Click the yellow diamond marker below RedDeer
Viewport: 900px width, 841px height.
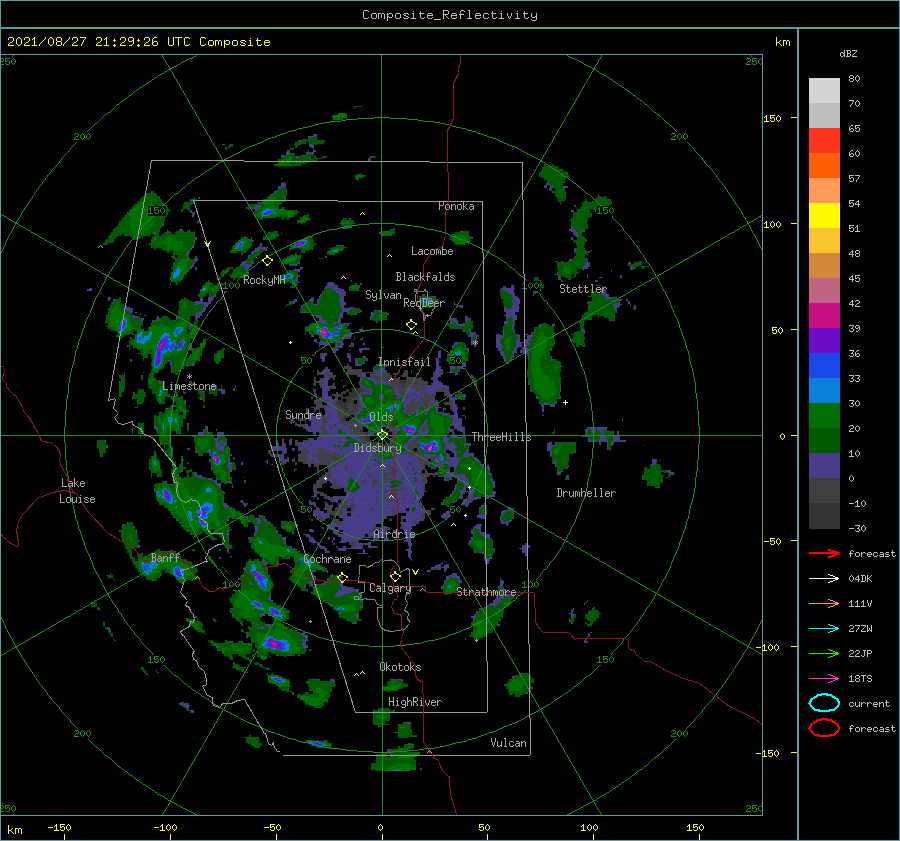click(411, 325)
